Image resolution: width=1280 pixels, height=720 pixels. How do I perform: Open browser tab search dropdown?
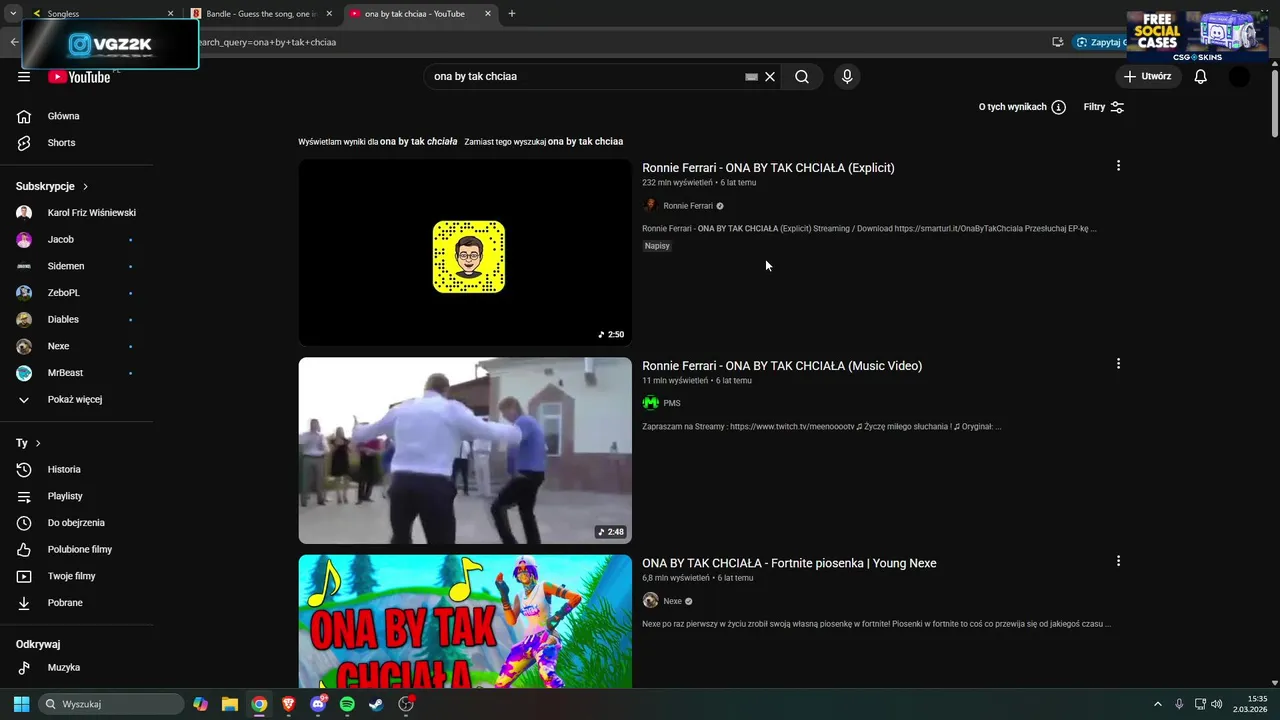[x=13, y=14]
